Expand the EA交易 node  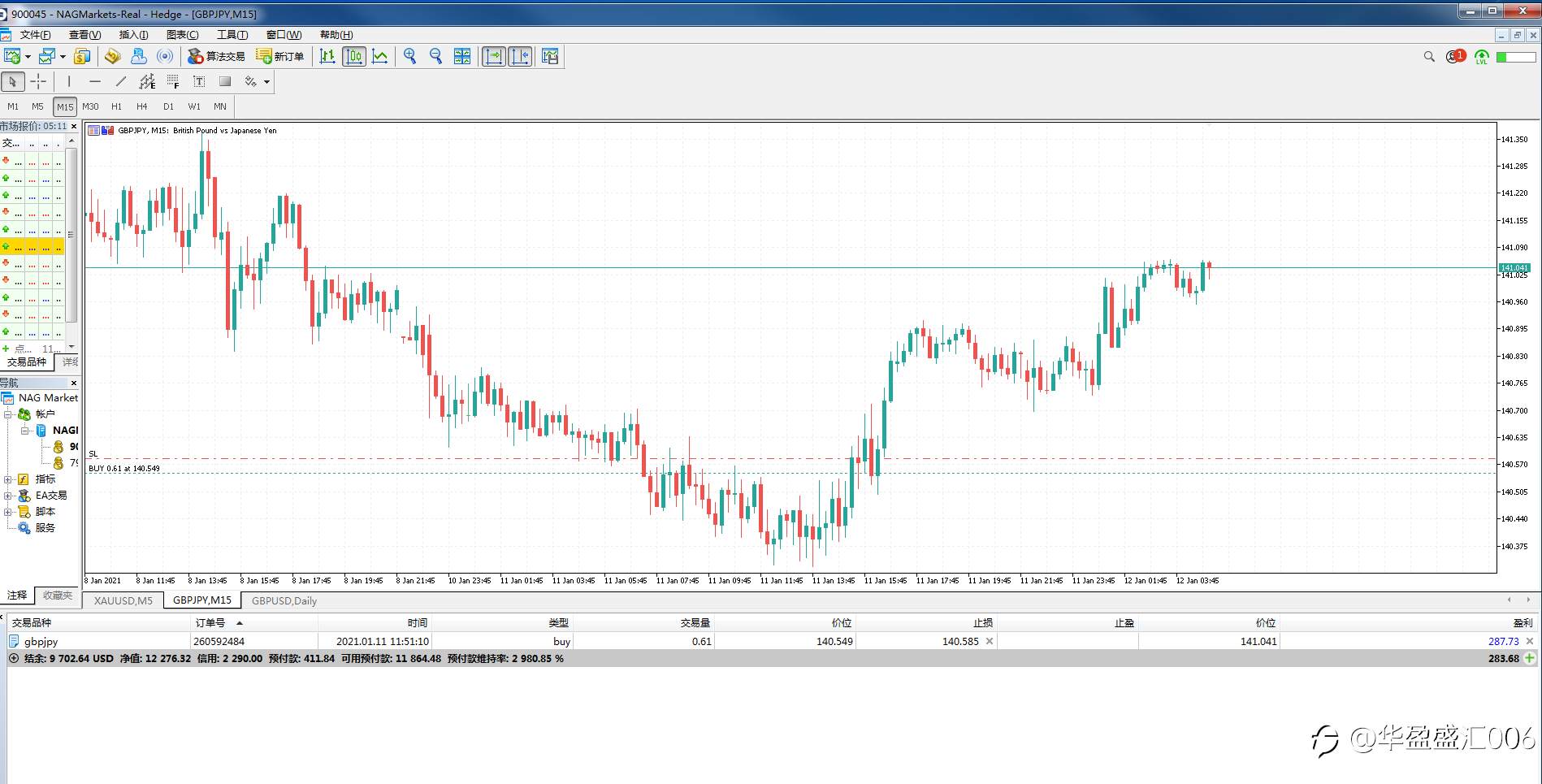[8, 496]
